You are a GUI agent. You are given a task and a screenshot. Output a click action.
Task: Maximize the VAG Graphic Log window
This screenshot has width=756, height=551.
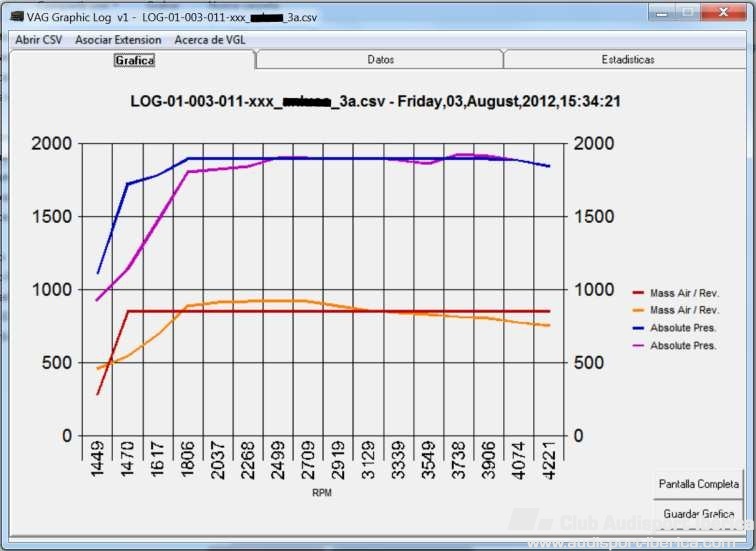pos(688,12)
